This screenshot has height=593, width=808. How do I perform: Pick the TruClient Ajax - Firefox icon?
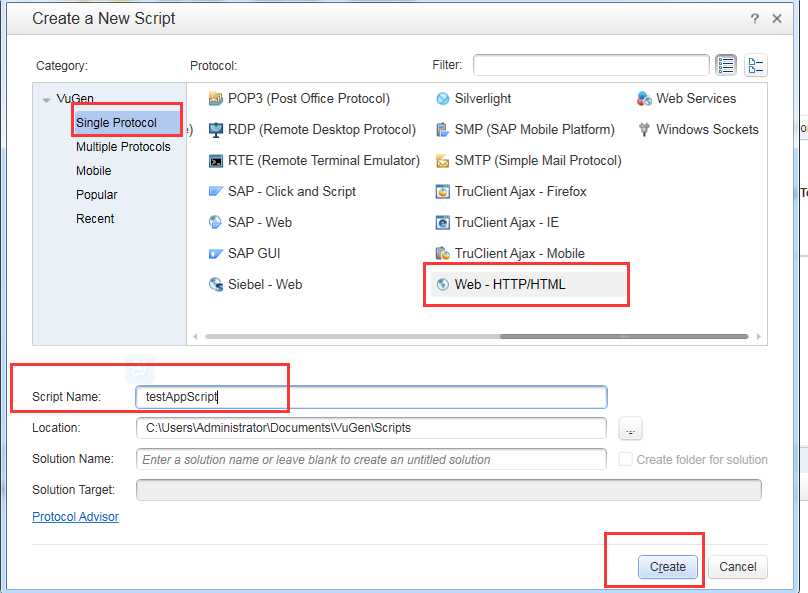point(442,192)
